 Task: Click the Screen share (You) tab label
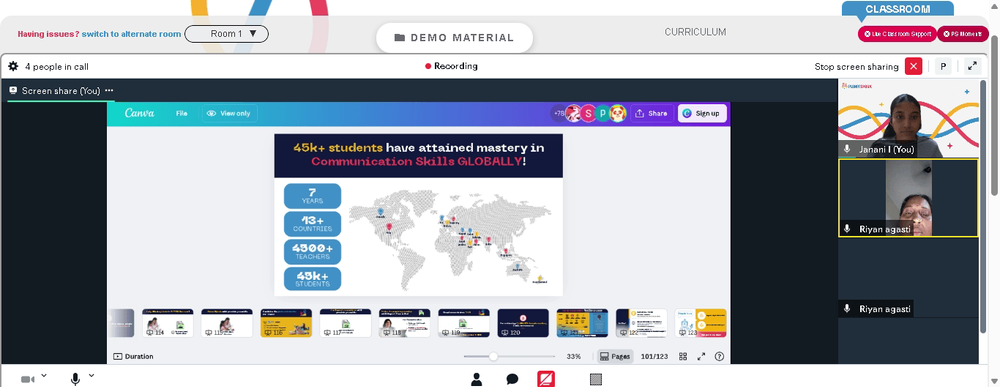click(x=61, y=91)
